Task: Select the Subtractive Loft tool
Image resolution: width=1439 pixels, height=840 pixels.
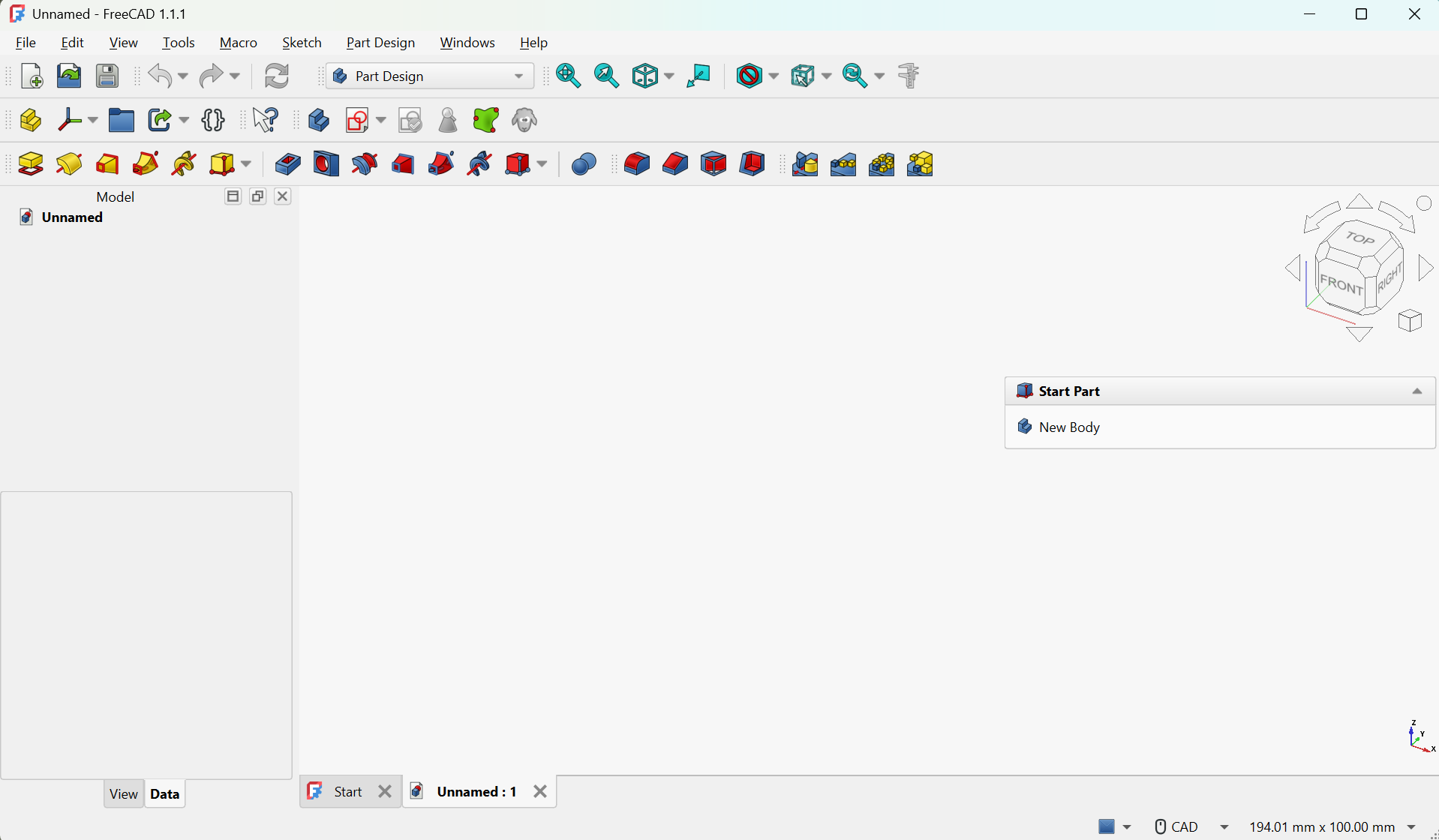Action: pyautogui.click(x=403, y=163)
